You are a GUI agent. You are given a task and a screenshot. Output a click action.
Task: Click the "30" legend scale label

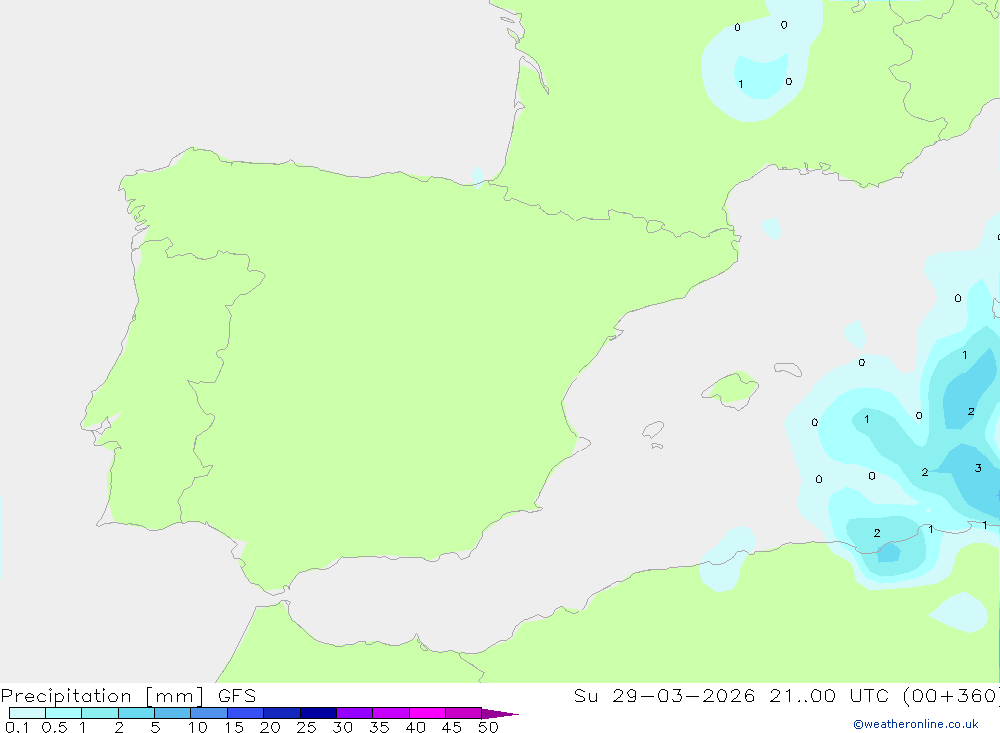coord(342,727)
